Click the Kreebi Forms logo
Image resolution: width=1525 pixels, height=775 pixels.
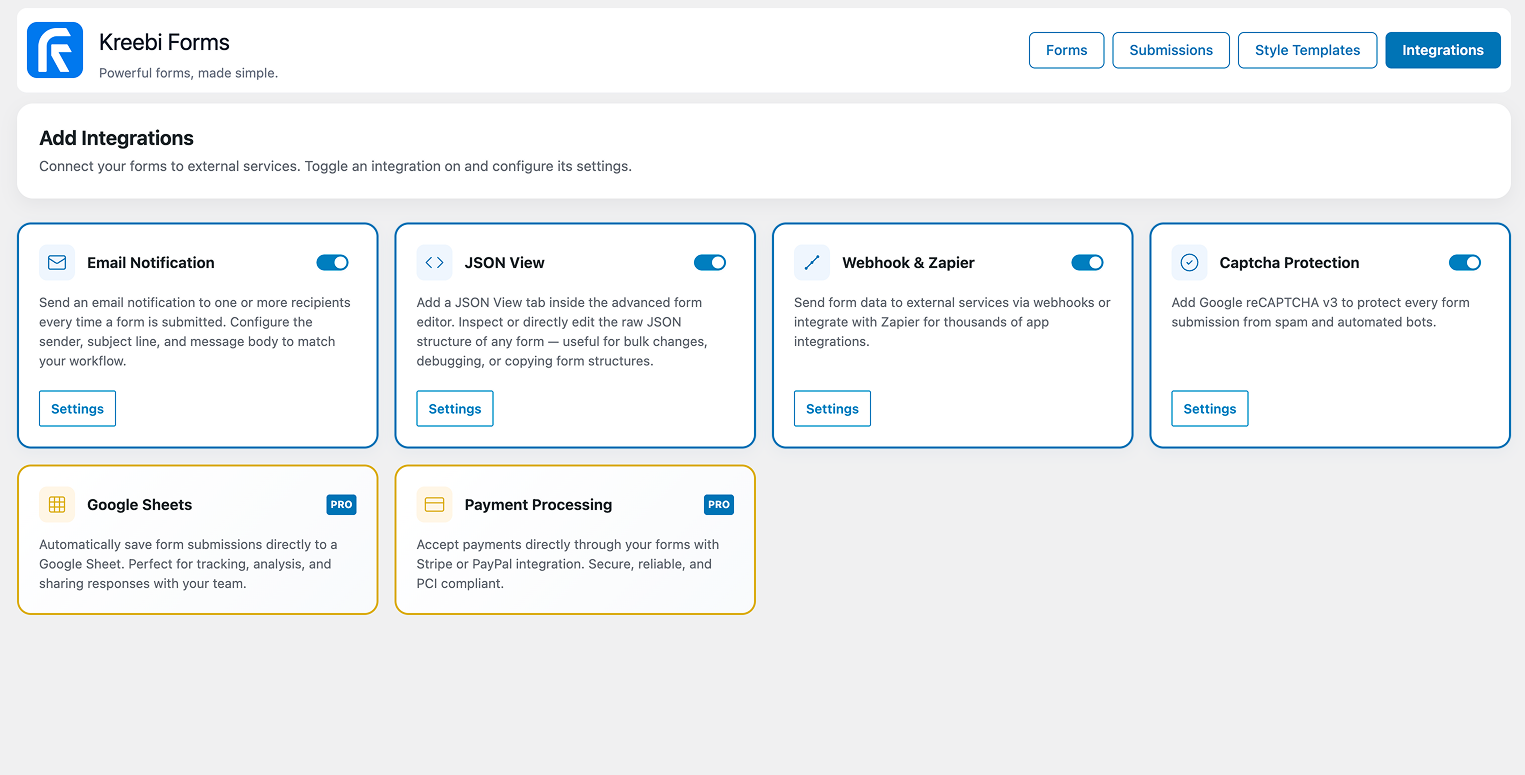[x=55, y=49]
